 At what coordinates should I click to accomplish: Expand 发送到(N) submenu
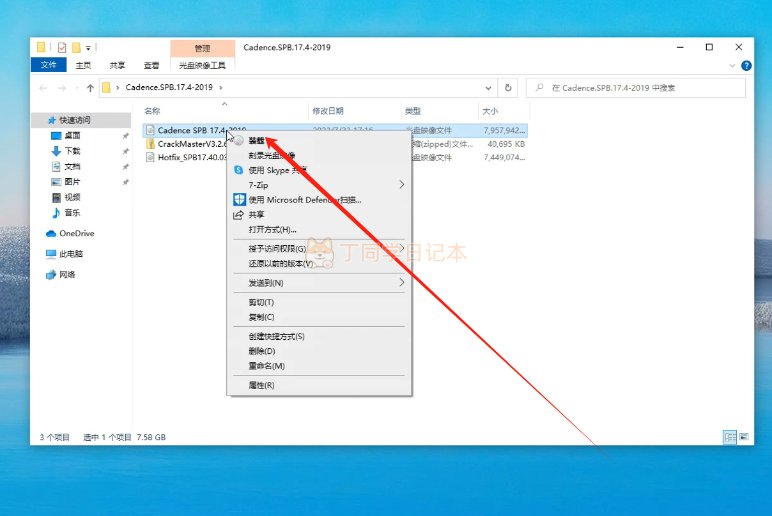(319, 283)
